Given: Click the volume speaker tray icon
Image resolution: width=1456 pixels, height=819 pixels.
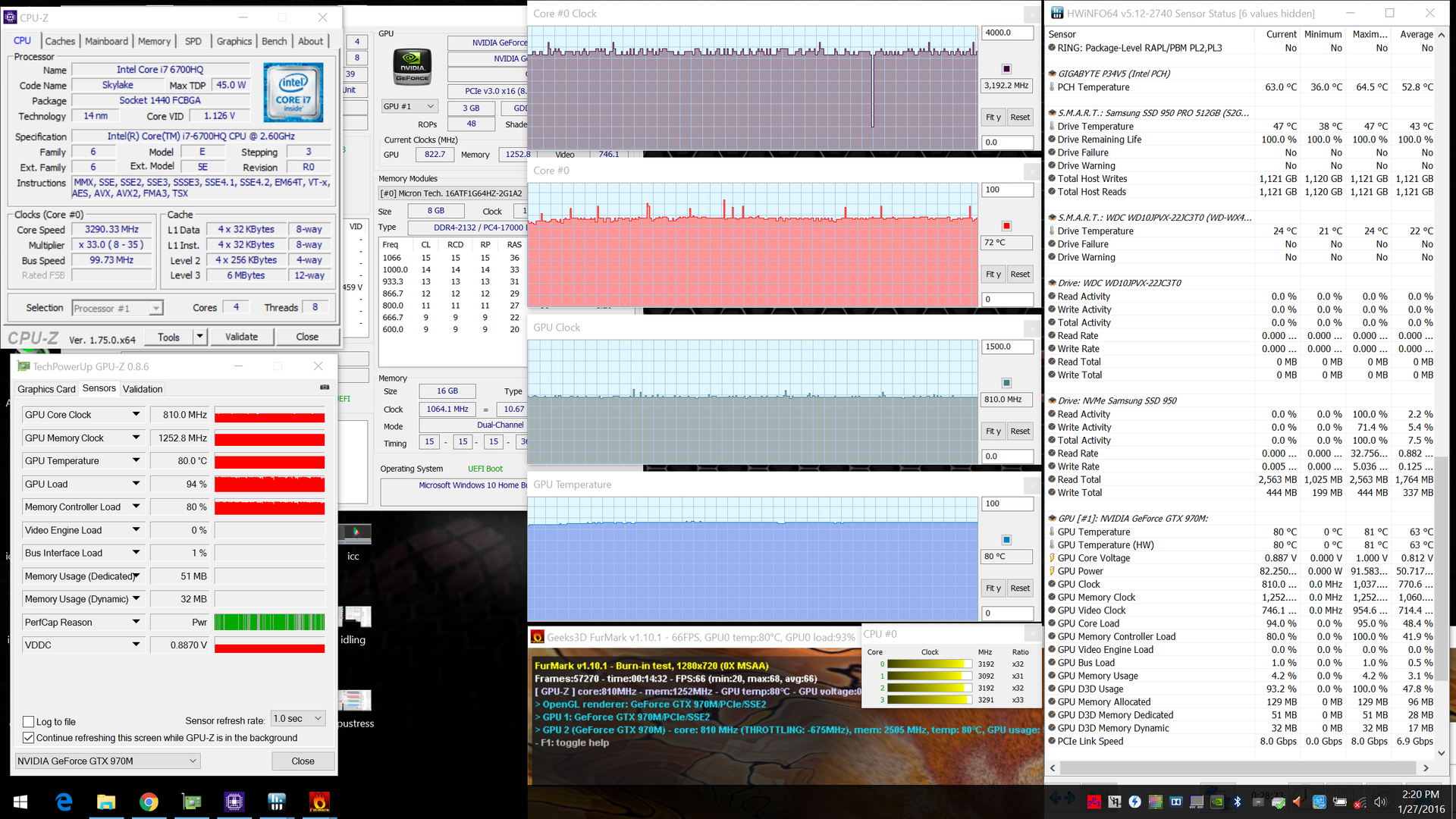Looking at the screenshot, I should (x=1379, y=802).
